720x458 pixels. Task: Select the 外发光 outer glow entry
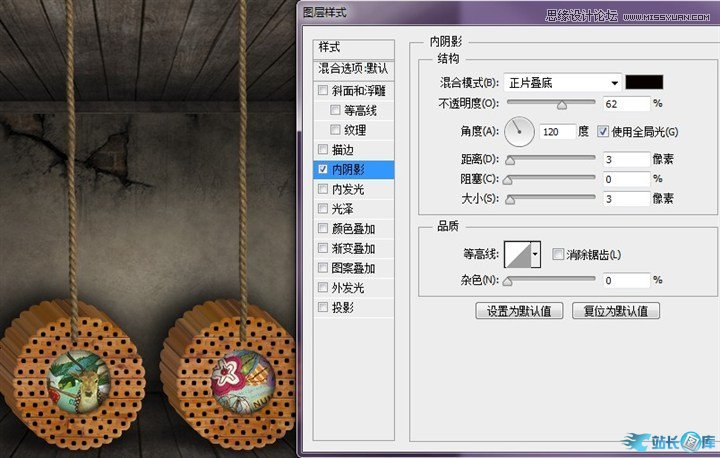pos(348,288)
